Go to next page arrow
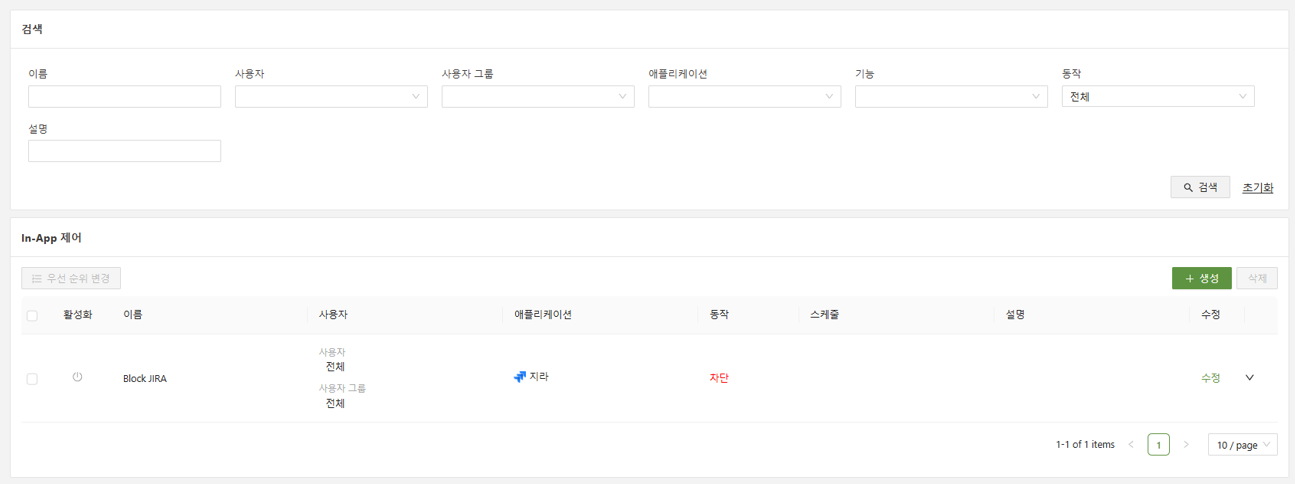The width and height of the screenshot is (1295, 484). 1186,445
